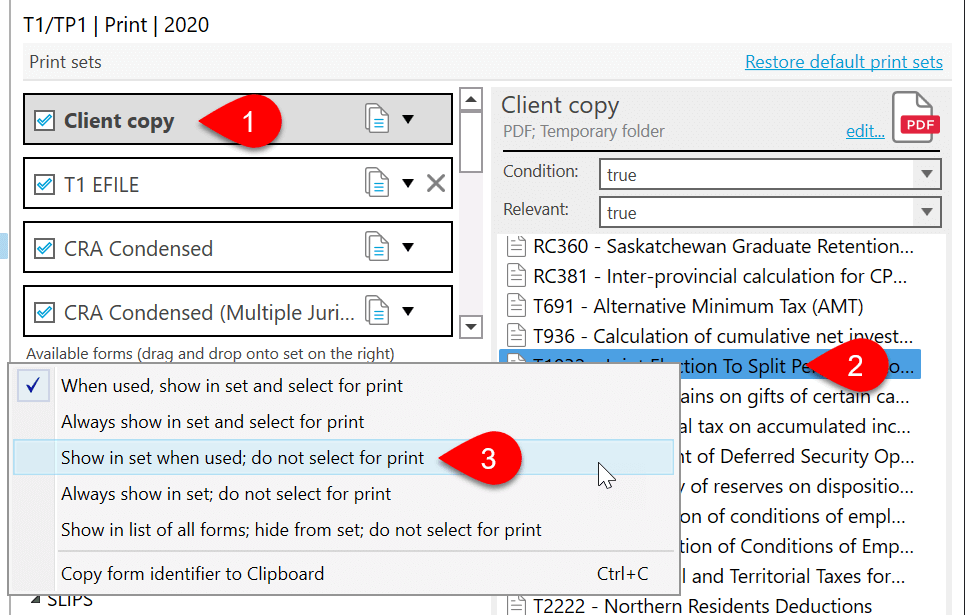Viewport: 965px width, 615px height.
Task: Open the CRA Condensed set dropdown arrow
Action: [x=408, y=247]
